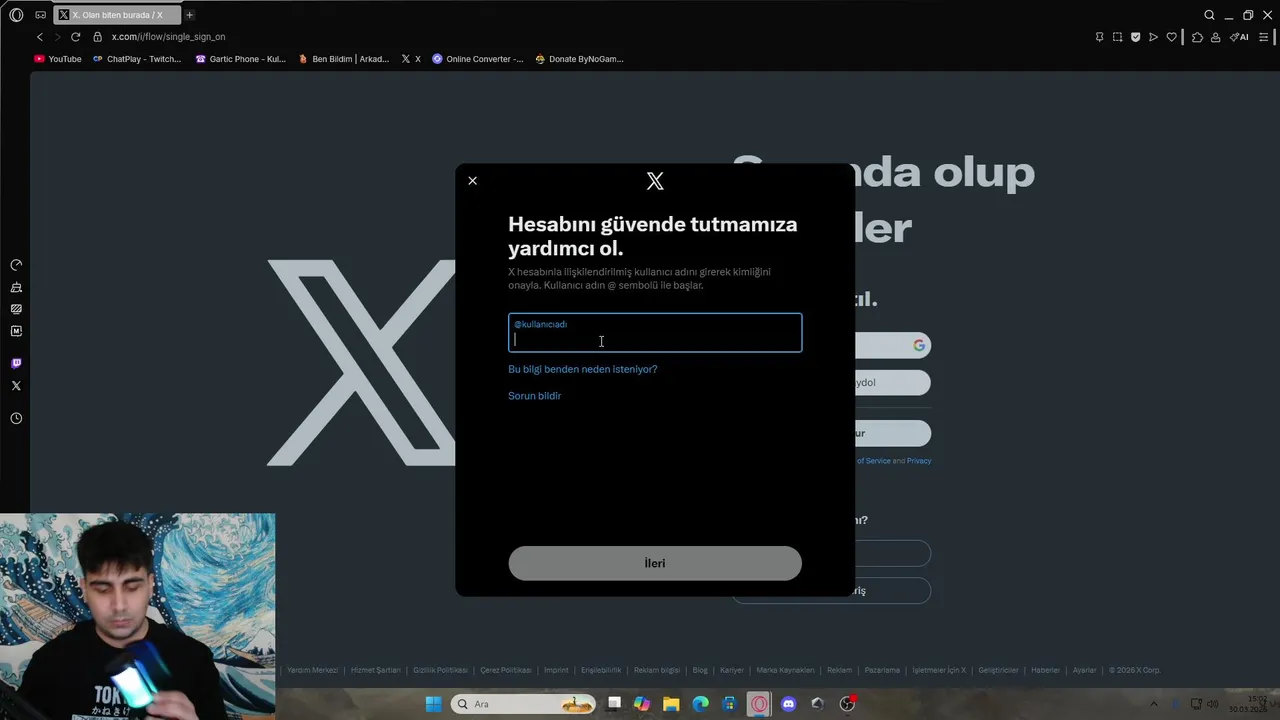Open Geliştiriciler footer link

tap(998, 670)
